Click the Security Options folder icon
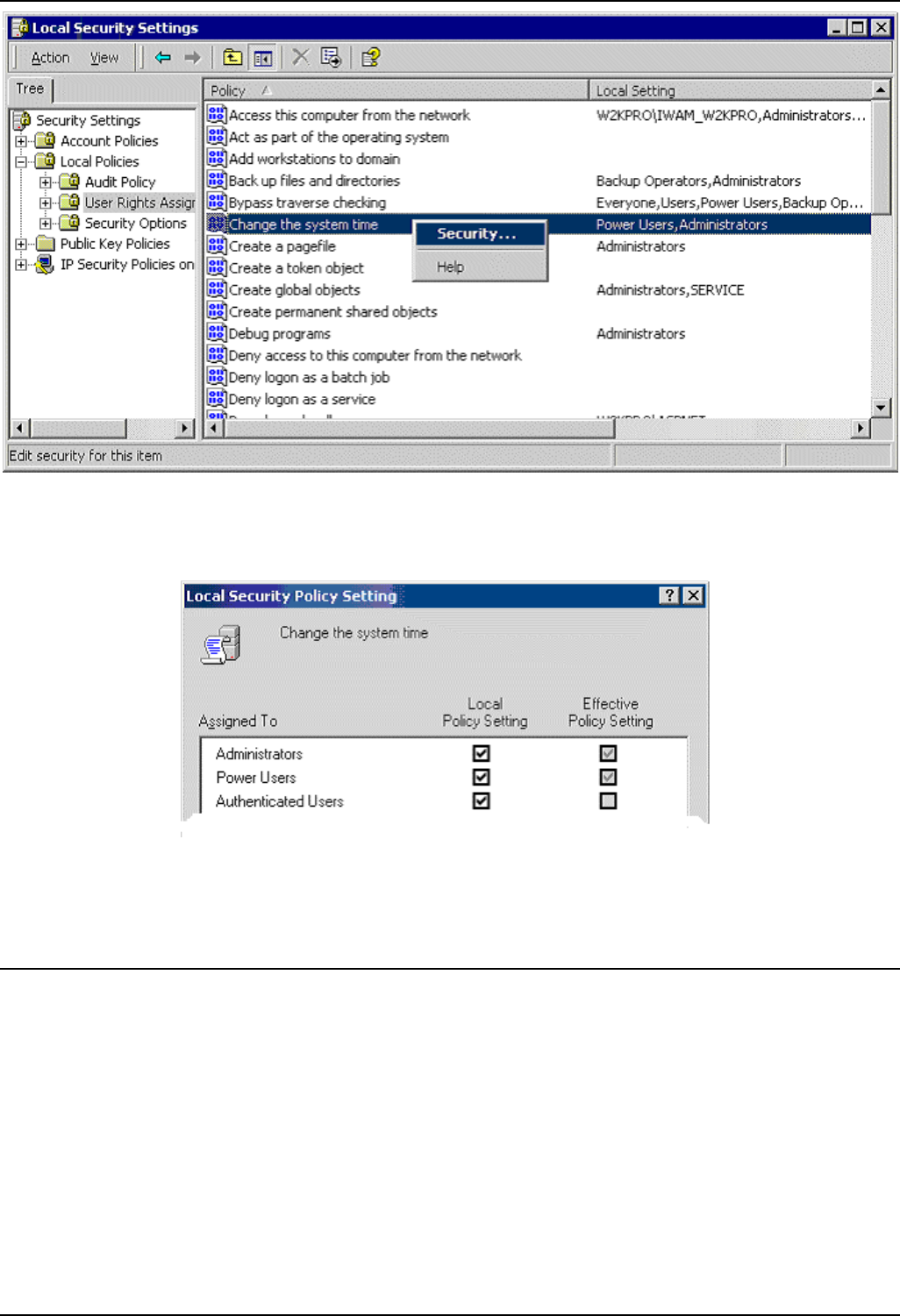Screen dimensions: 900x1316 click(70, 223)
